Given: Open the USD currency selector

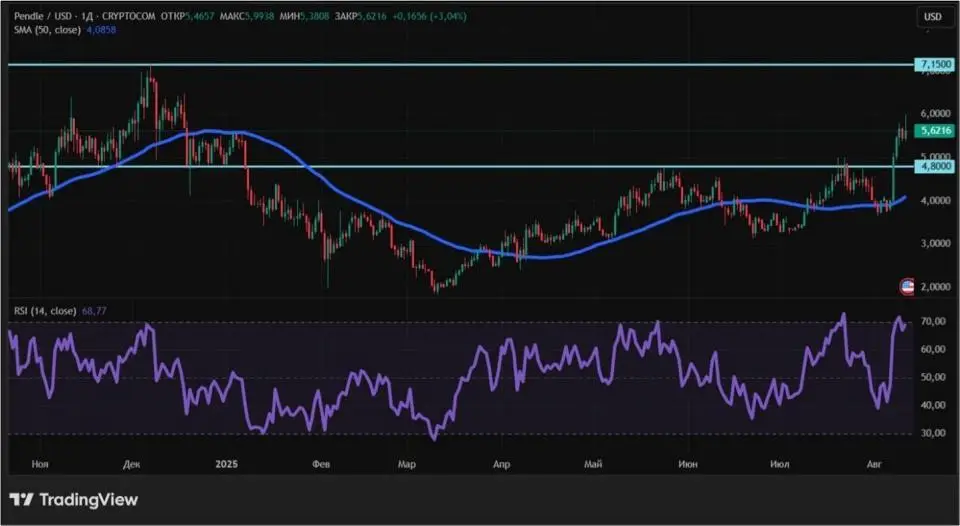Looking at the screenshot, I should coord(932,17).
